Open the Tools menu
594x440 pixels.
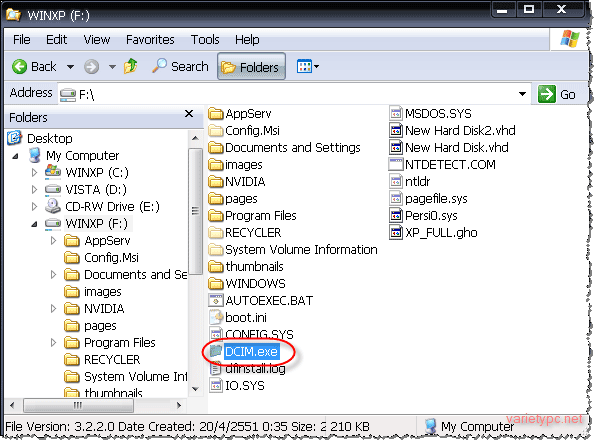coord(205,39)
